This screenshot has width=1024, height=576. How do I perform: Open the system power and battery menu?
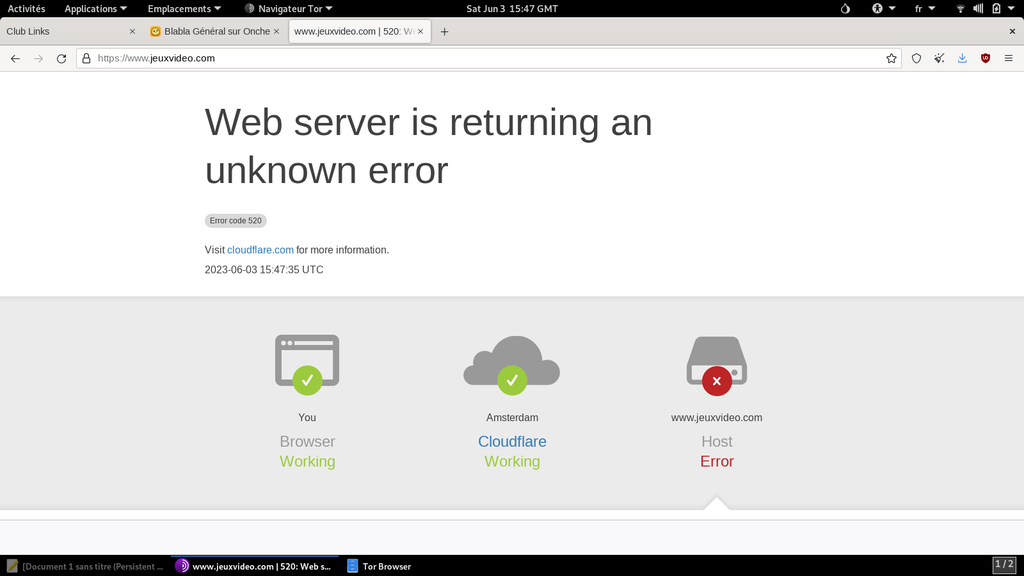(1003, 8)
